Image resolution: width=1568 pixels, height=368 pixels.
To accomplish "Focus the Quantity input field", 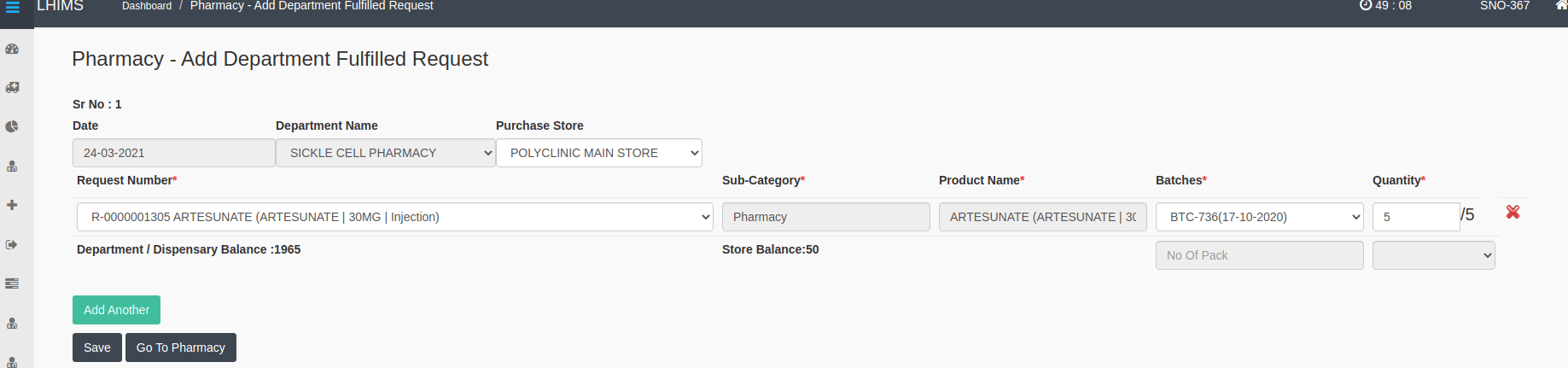I will click(1415, 217).
